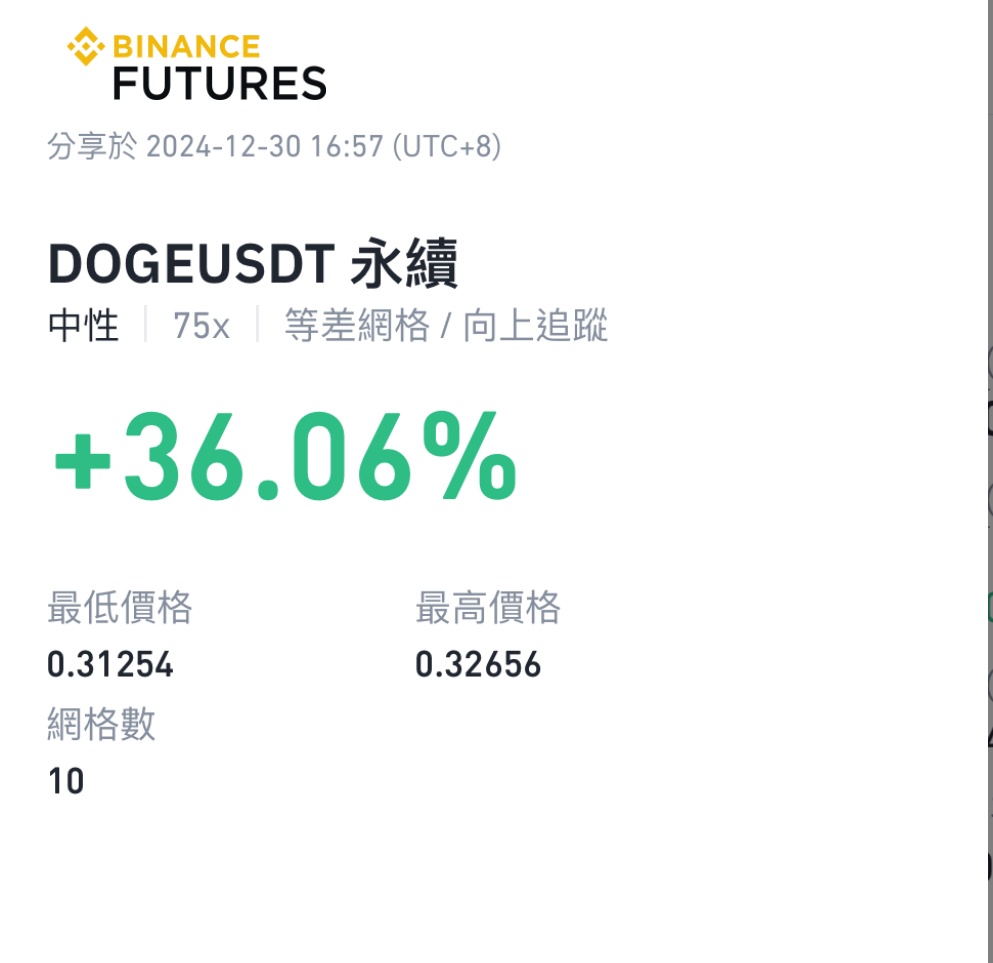Click the 中性 neutral direction label
The width and height of the screenshot is (993, 963).
(x=84, y=325)
